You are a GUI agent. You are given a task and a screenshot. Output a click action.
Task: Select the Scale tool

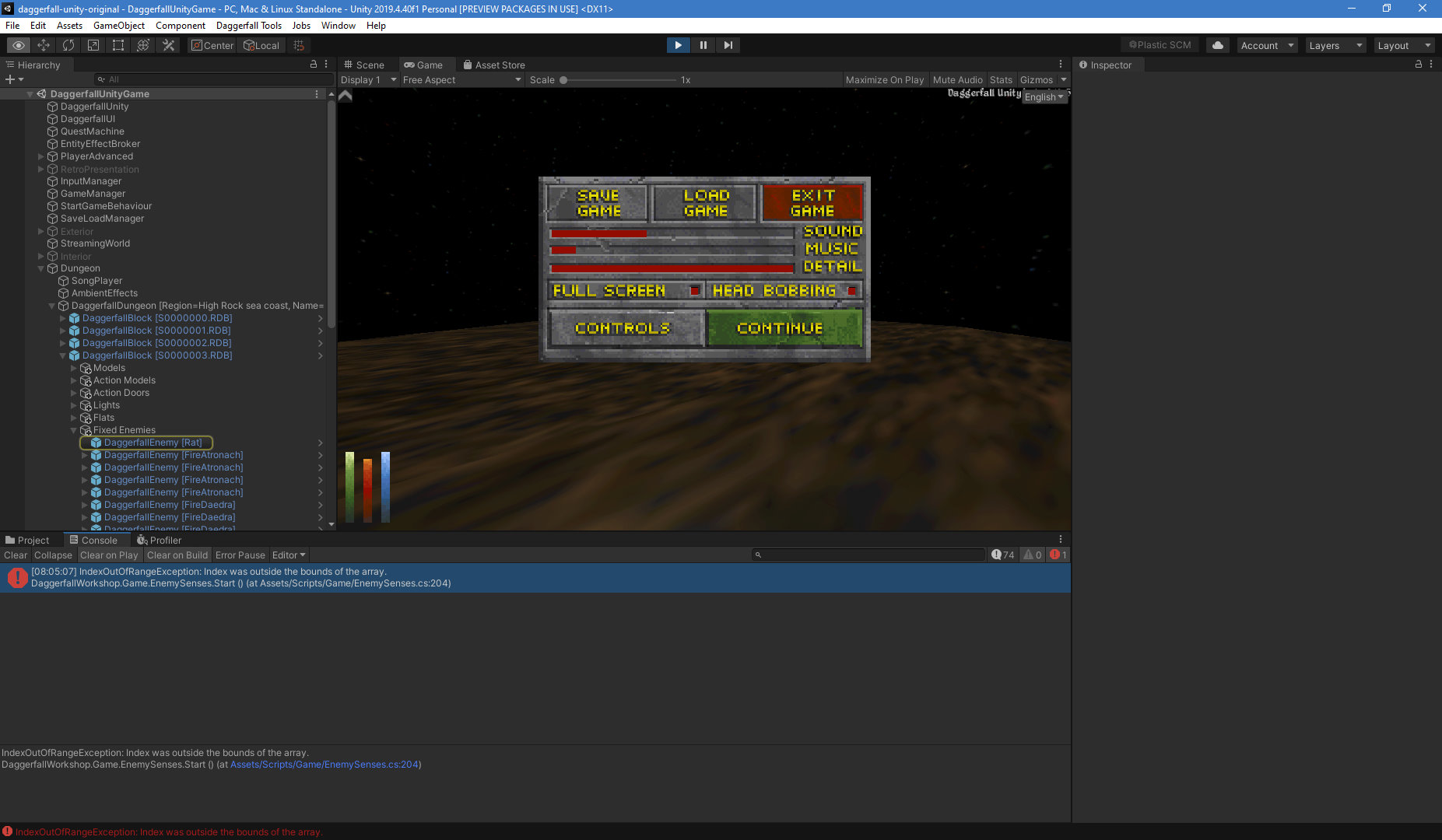click(93, 45)
